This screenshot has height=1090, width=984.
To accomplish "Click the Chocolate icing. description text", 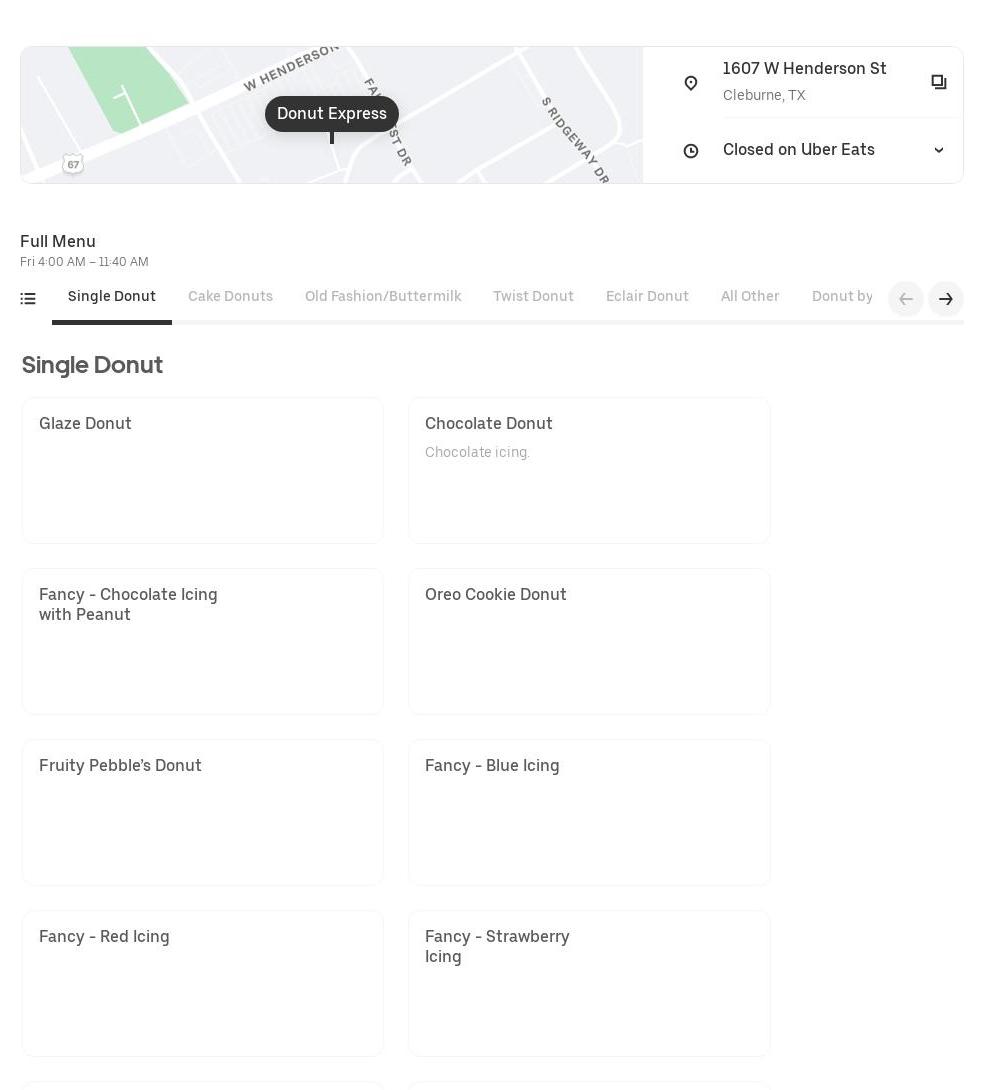I will pos(477,453).
